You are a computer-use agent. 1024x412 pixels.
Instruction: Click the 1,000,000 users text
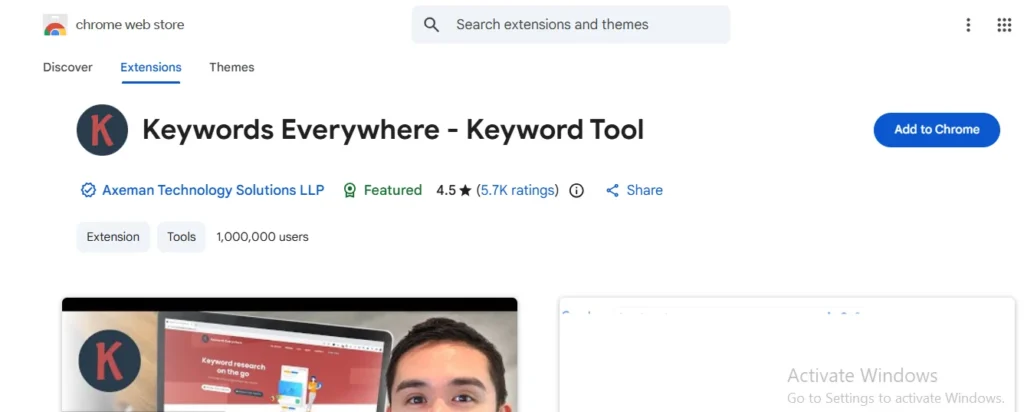[263, 236]
